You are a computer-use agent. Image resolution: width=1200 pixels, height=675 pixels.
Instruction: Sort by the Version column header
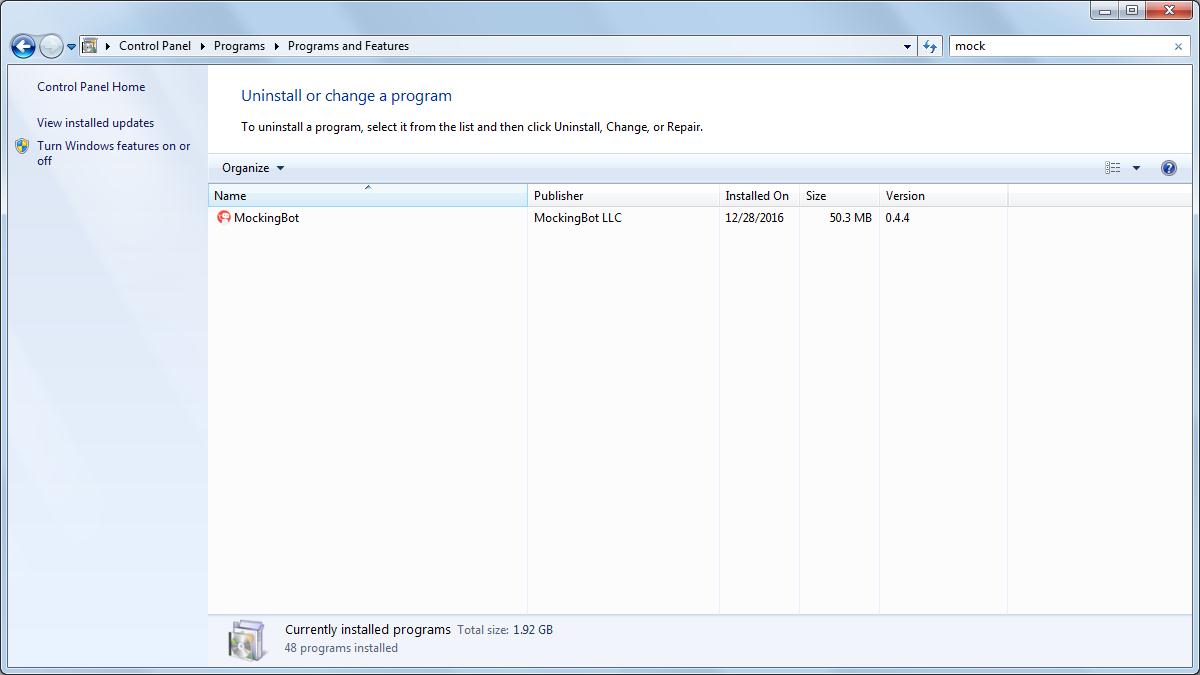943,195
